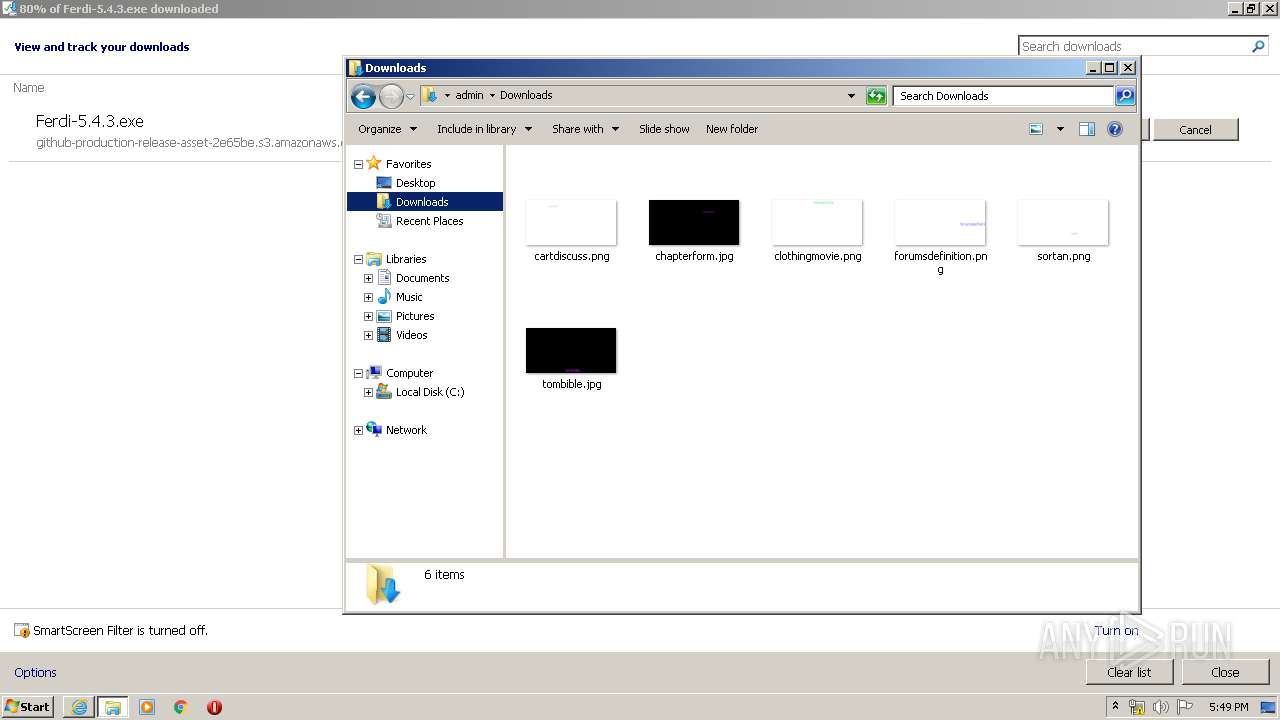Click the Change your view icon

pos(1036,129)
